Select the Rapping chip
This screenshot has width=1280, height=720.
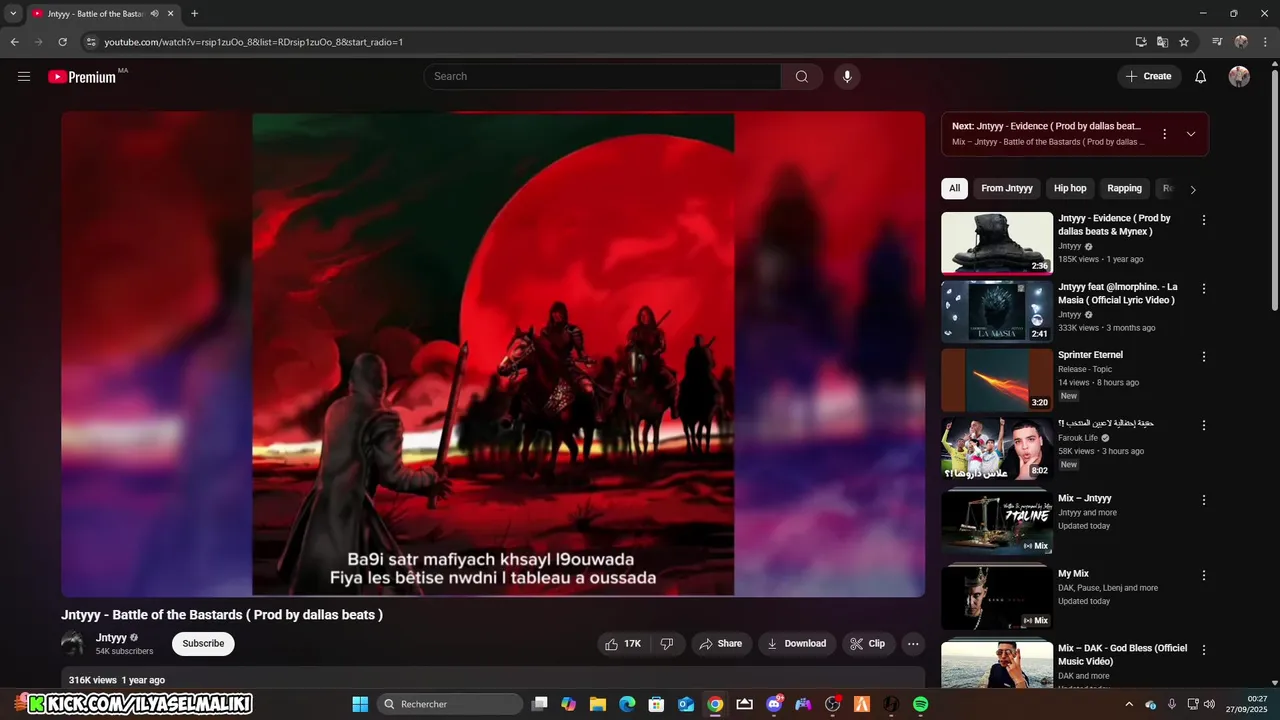coord(1124,188)
